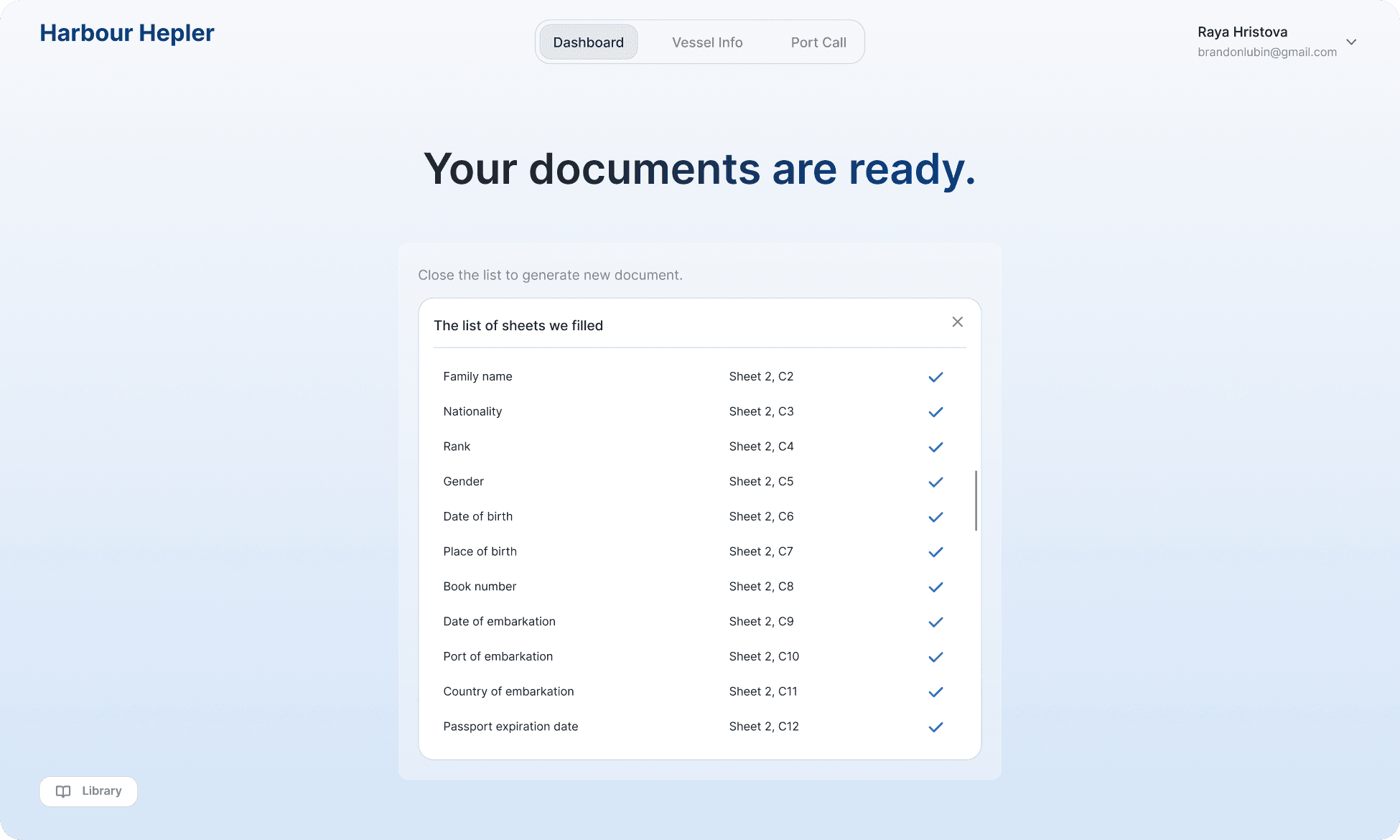The width and height of the screenshot is (1400, 840).
Task: Click the checkmark beside Family name
Action: click(935, 376)
